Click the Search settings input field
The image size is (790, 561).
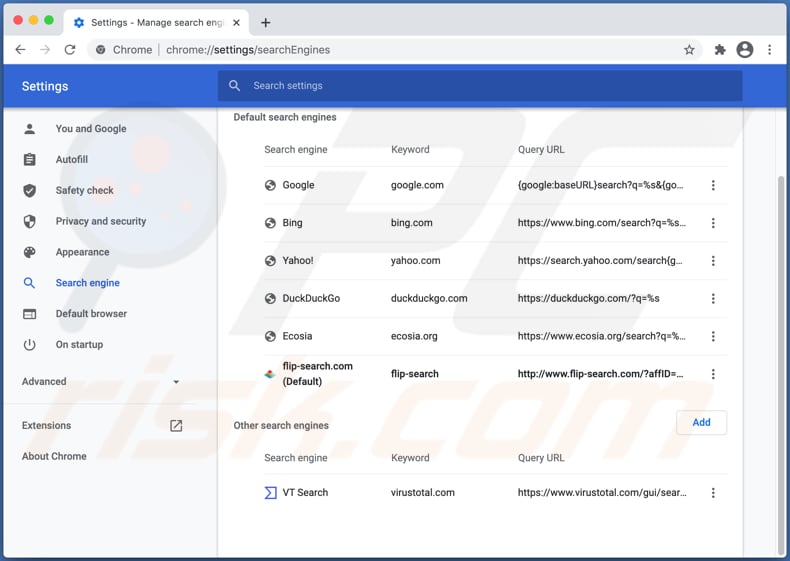pos(480,86)
